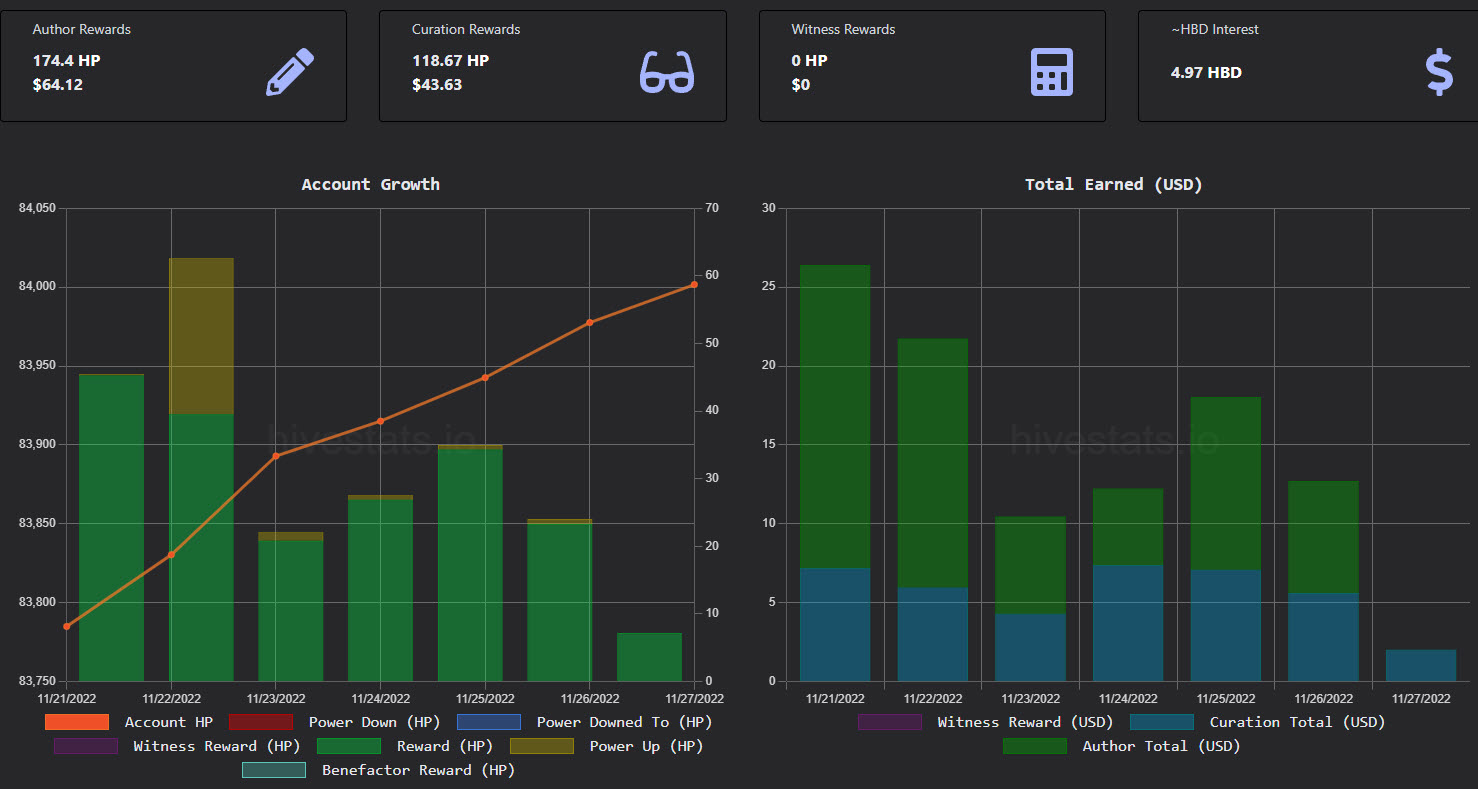Image resolution: width=1478 pixels, height=789 pixels.
Task: Select the 118.67 HP curation value
Action: (451, 60)
